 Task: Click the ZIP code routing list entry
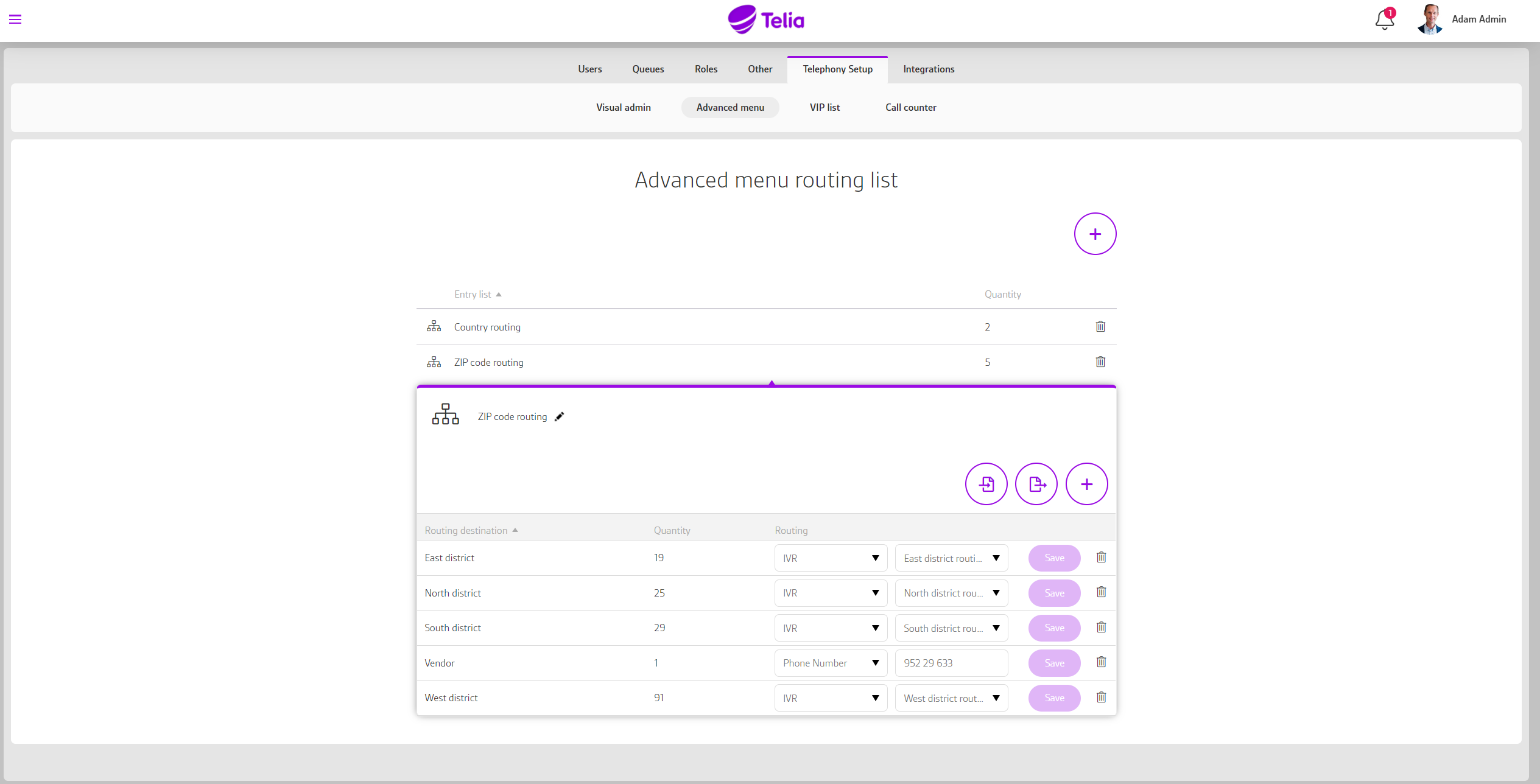coord(488,362)
